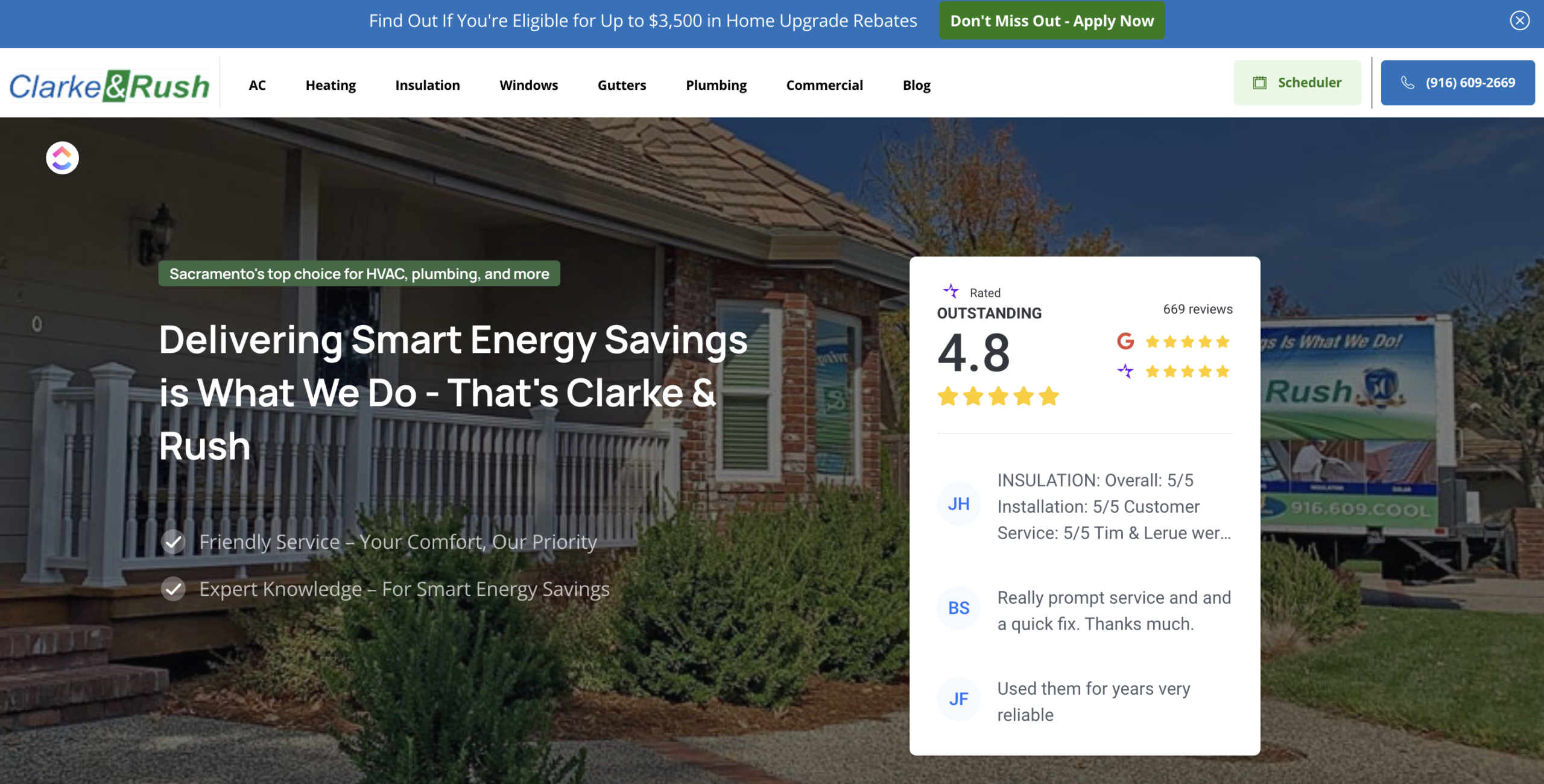Click the Friendly Service checkmark icon
This screenshot has height=784, width=1544.
(174, 542)
